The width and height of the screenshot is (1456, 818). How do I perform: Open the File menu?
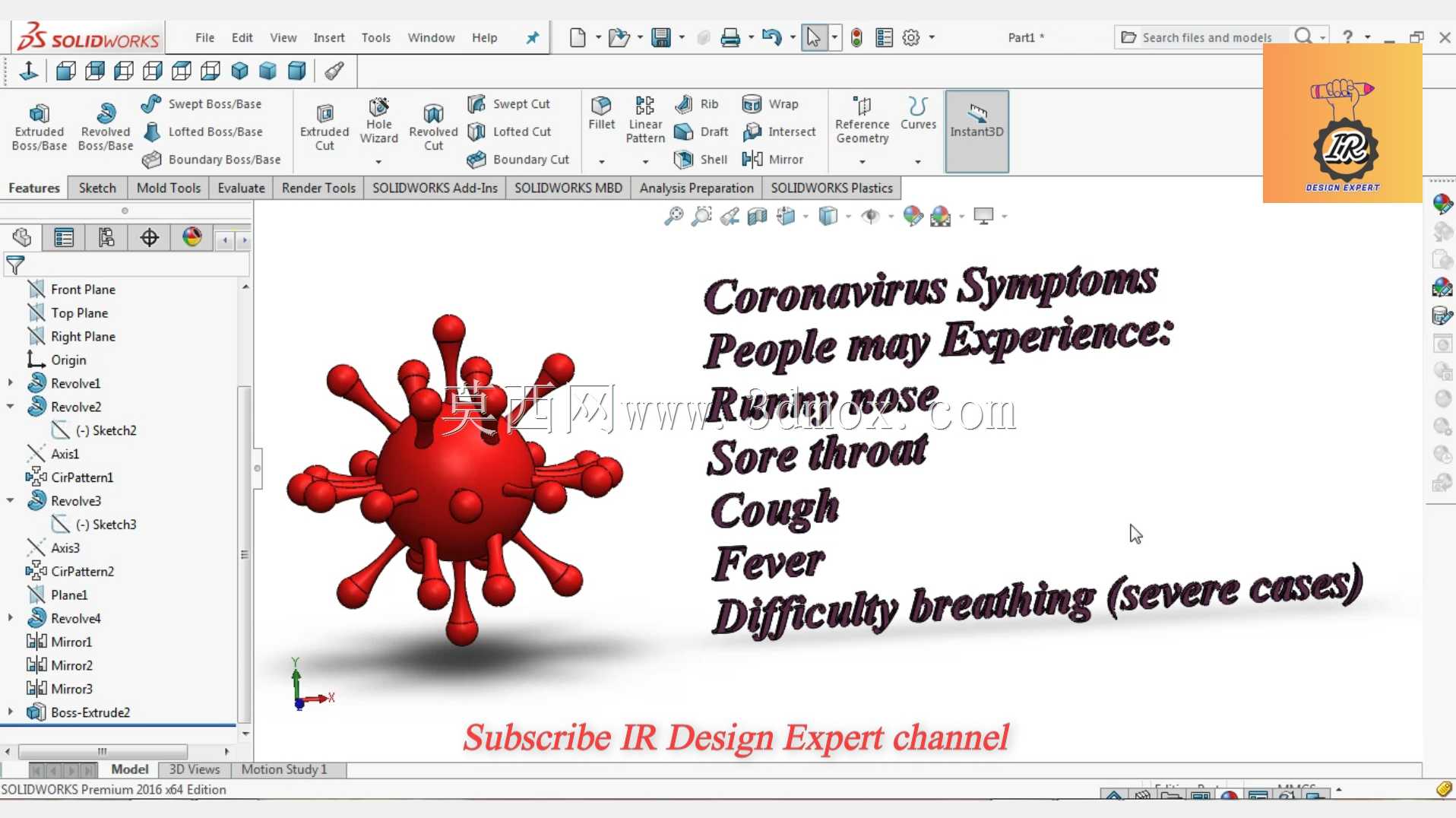pyautogui.click(x=204, y=38)
